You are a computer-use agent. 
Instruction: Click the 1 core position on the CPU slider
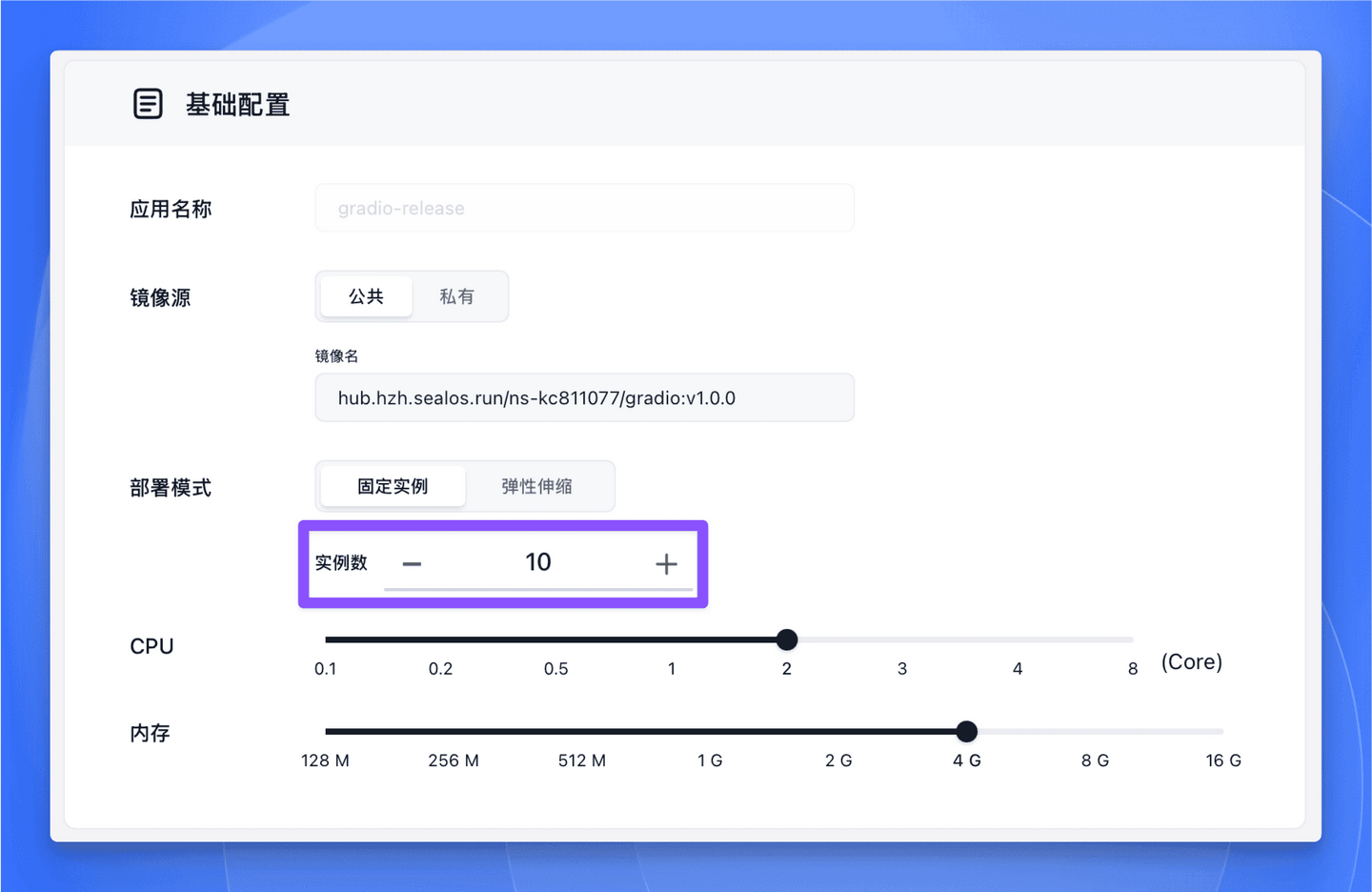pos(672,639)
